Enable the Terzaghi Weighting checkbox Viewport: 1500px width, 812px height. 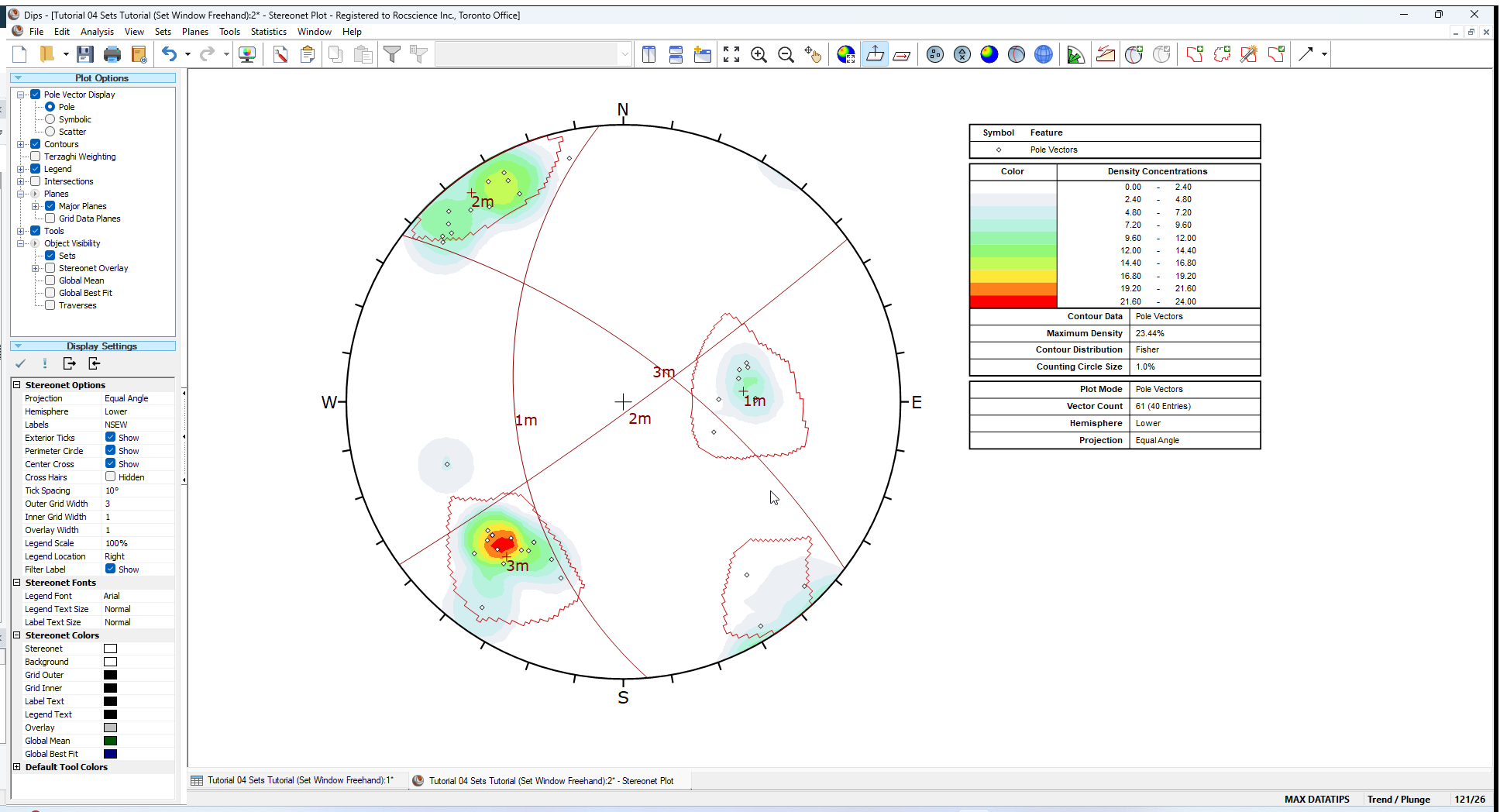click(x=36, y=157)
